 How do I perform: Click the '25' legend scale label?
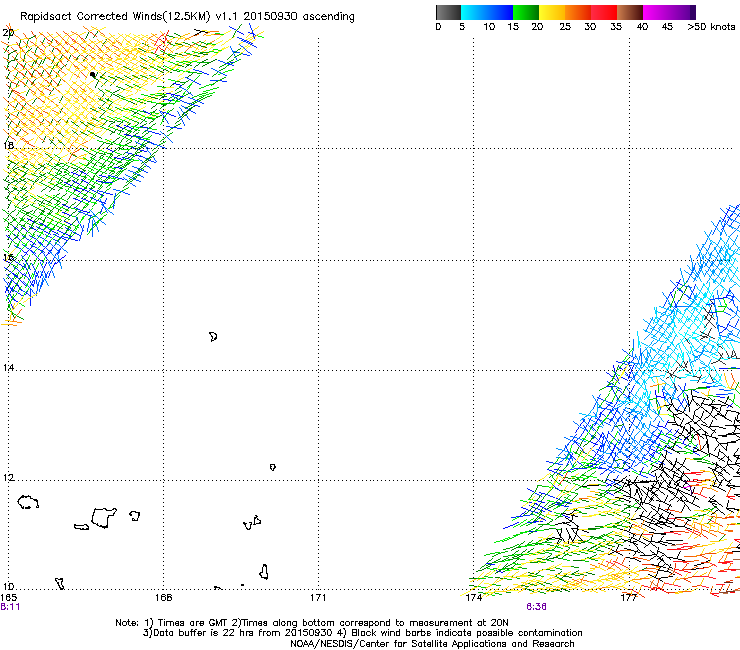point(565,27)
